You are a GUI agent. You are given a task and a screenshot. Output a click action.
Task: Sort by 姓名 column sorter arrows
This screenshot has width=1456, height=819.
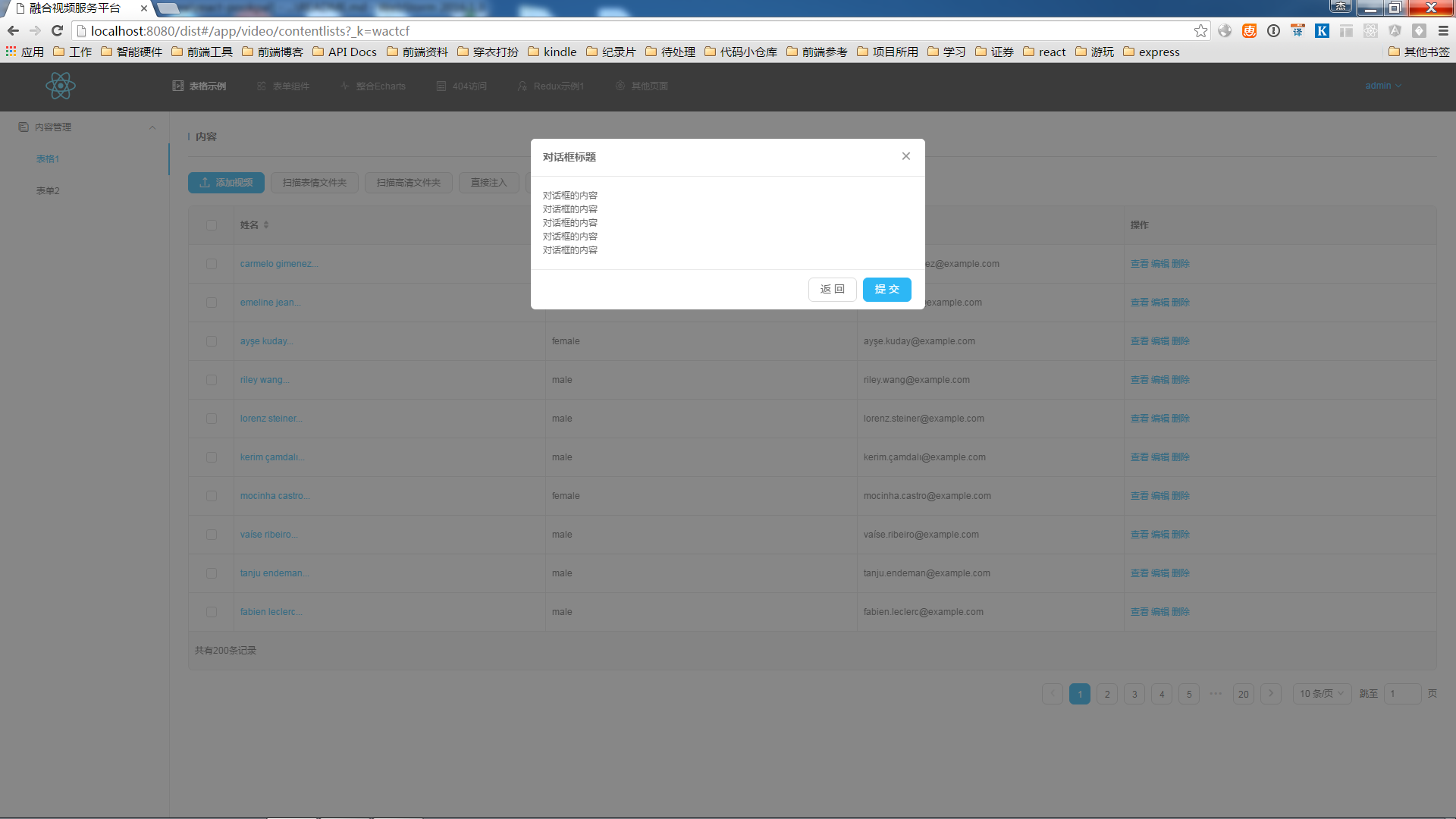pyautogui.click(x=266, y=225)
